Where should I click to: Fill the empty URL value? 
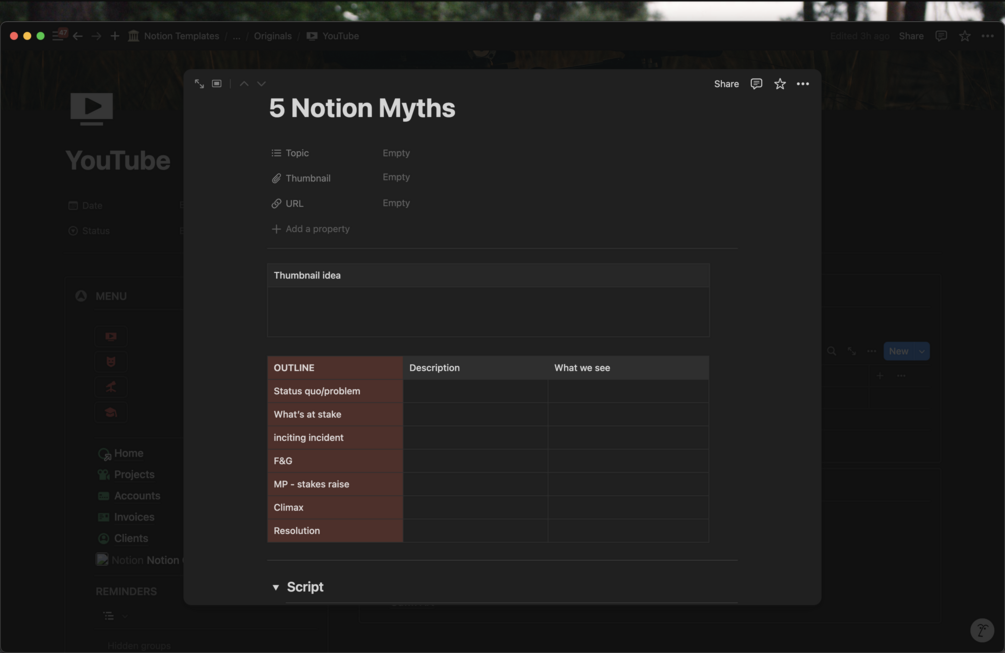click(x=396, y=203)
